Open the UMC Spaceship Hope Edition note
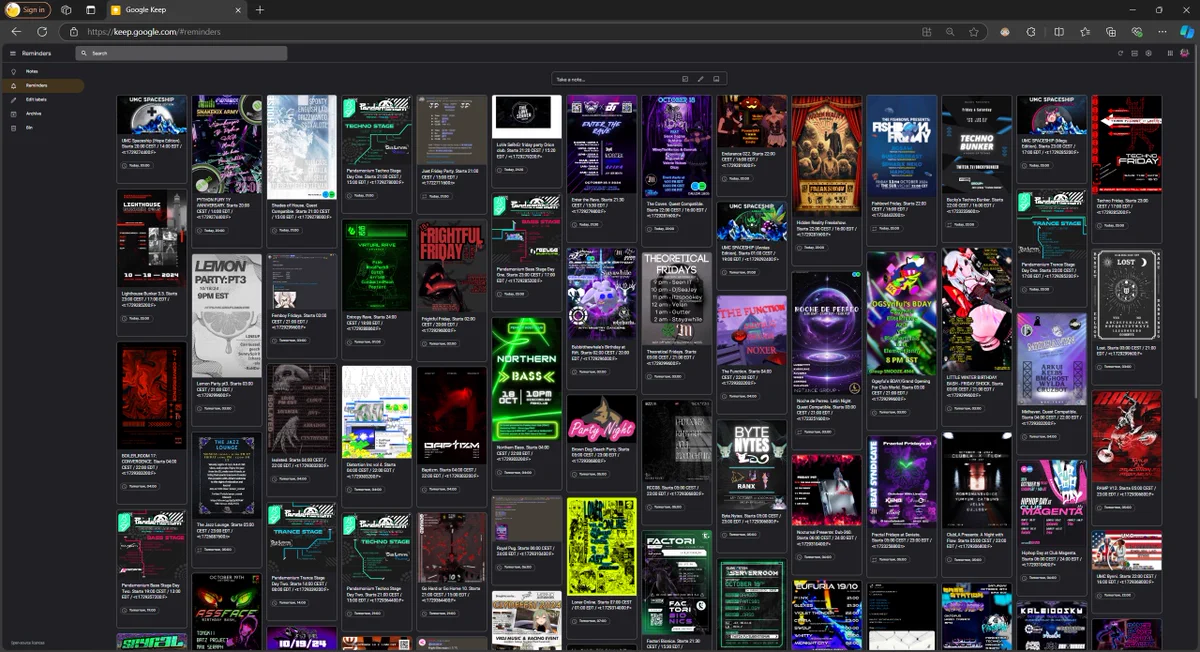The image size is (1200, 652). click(x=152, y=139)
